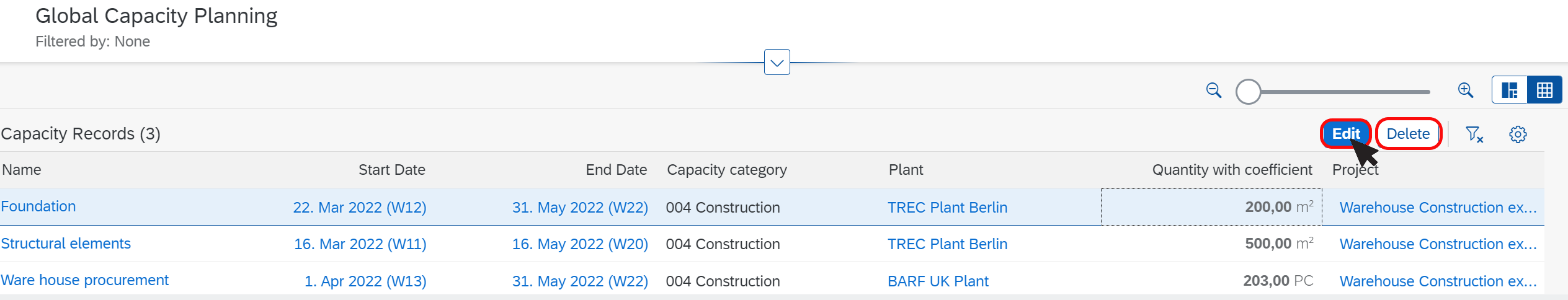Expand the header with the chevron button
1568x300 pixels.
[777, 62]
